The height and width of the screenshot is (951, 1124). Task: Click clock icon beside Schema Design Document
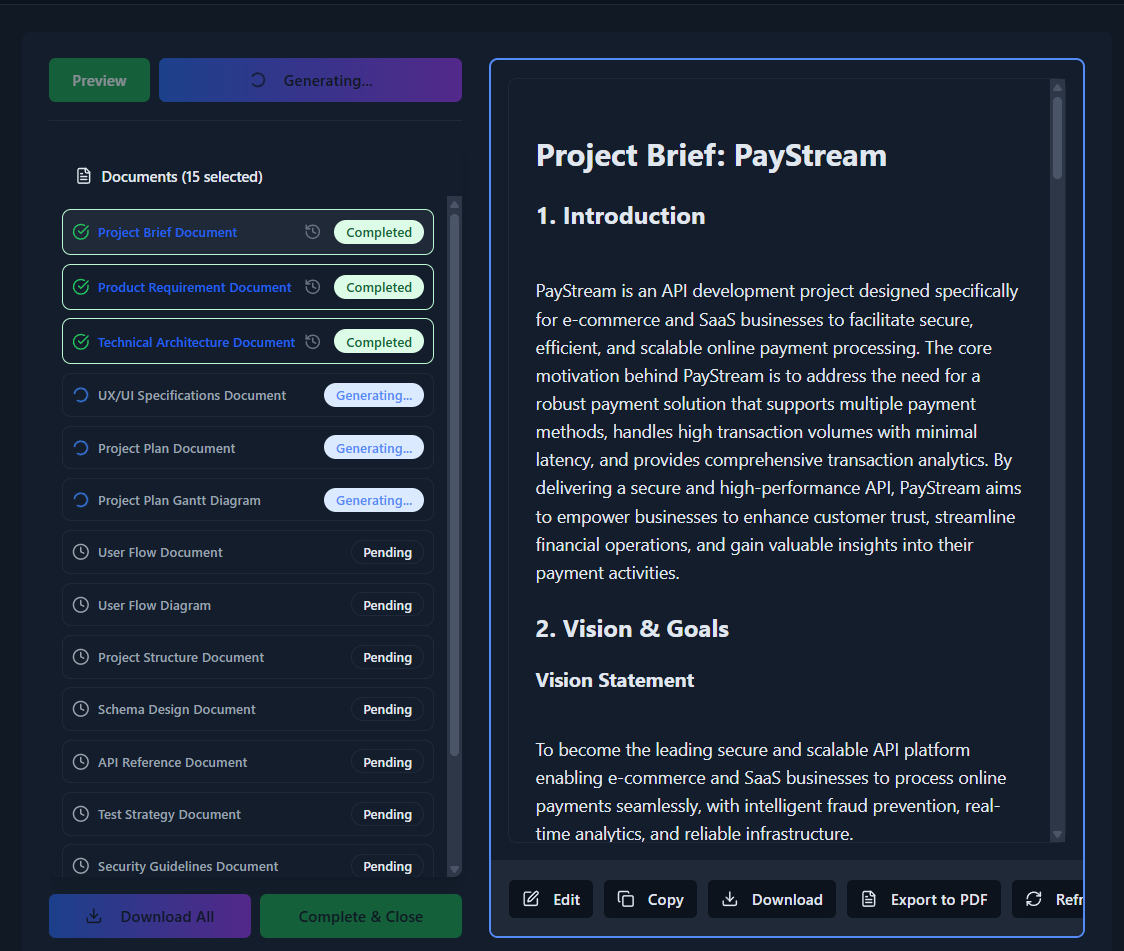(81, 709)
